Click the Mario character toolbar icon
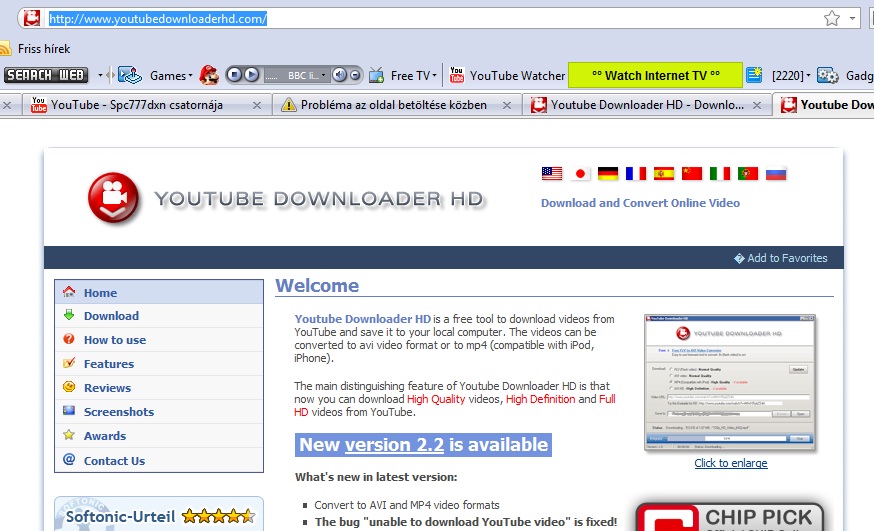Screen dimensions: 874x531 pos(209,75)
